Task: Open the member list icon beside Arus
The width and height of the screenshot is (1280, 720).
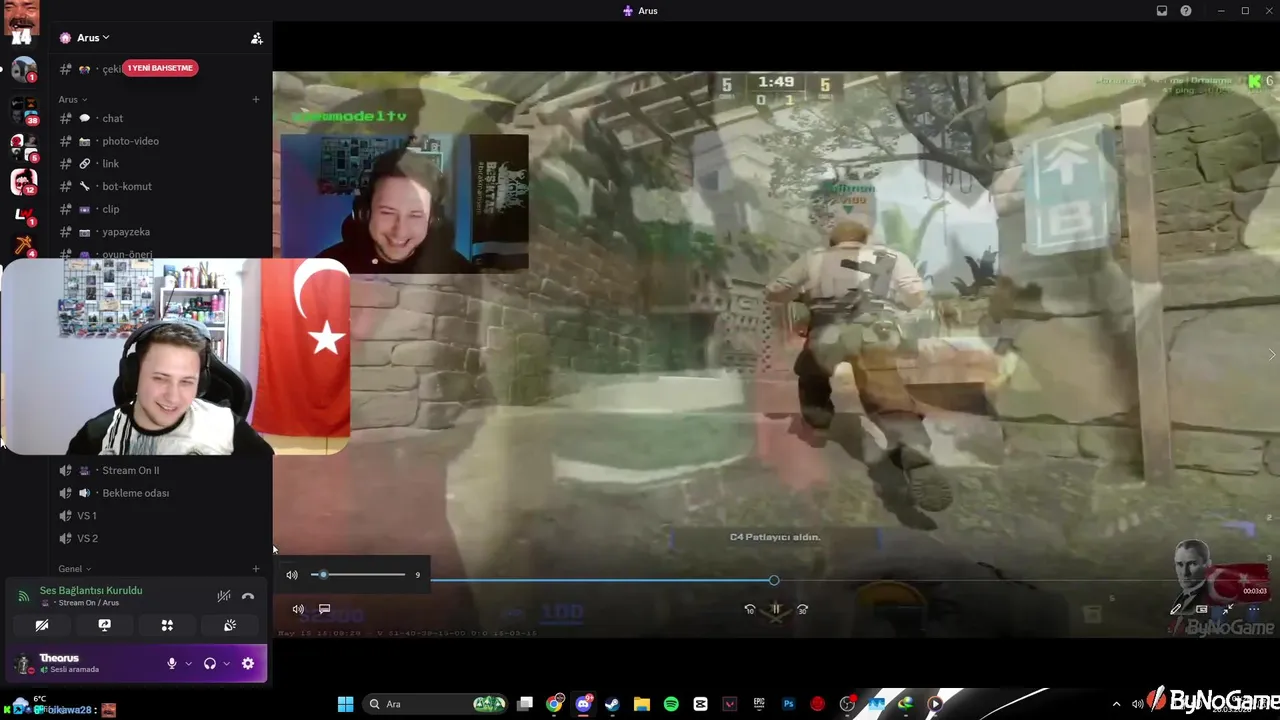Action: (x=257, y=38)
